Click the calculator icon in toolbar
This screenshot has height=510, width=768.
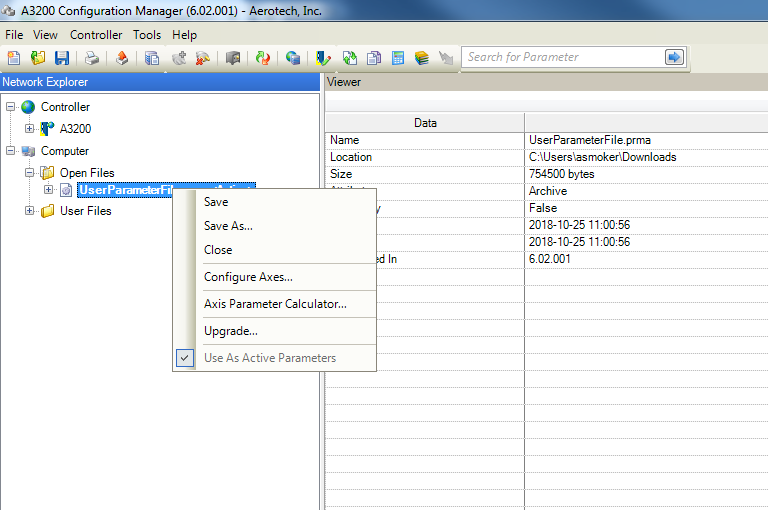[398, 58]
